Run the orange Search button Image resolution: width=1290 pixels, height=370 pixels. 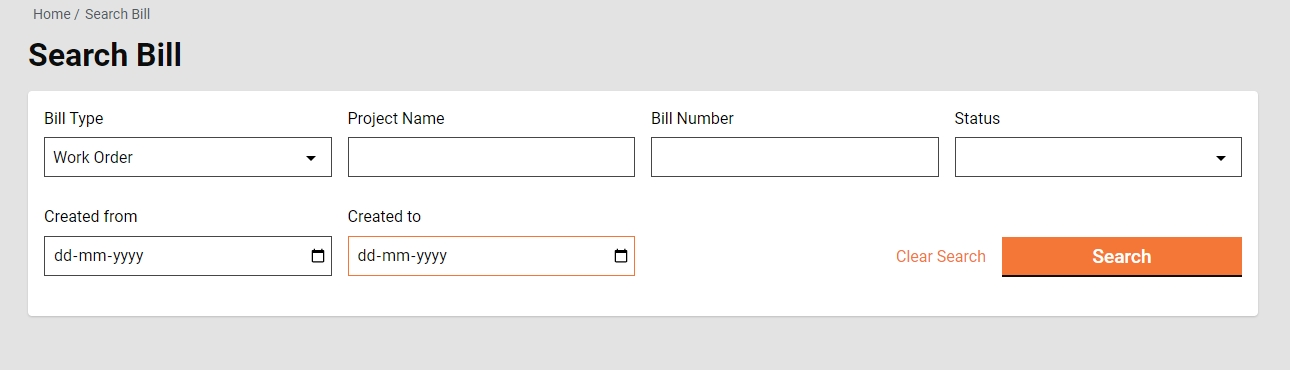[1122, 256]
